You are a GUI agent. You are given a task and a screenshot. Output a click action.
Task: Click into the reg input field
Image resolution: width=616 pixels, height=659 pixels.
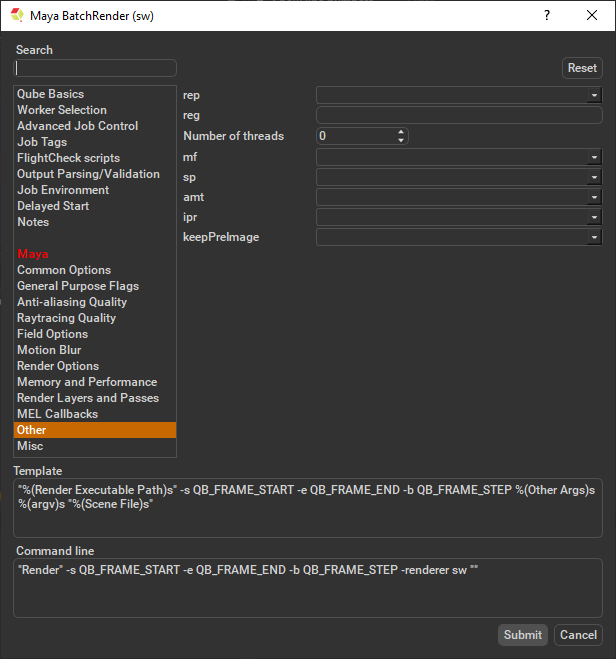click(x=458, y=116)
